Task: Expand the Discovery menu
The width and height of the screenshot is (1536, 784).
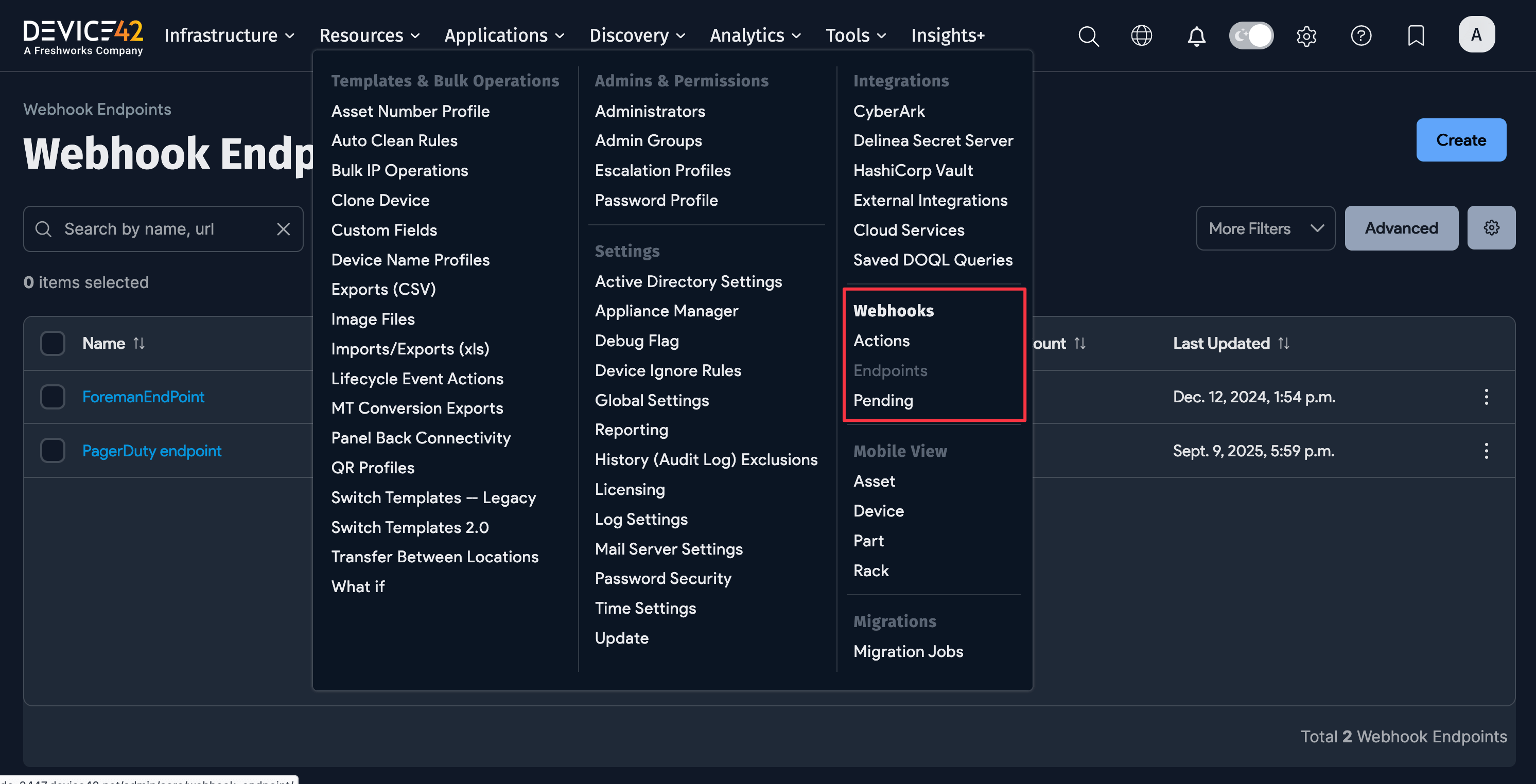Action: (637, 35)
